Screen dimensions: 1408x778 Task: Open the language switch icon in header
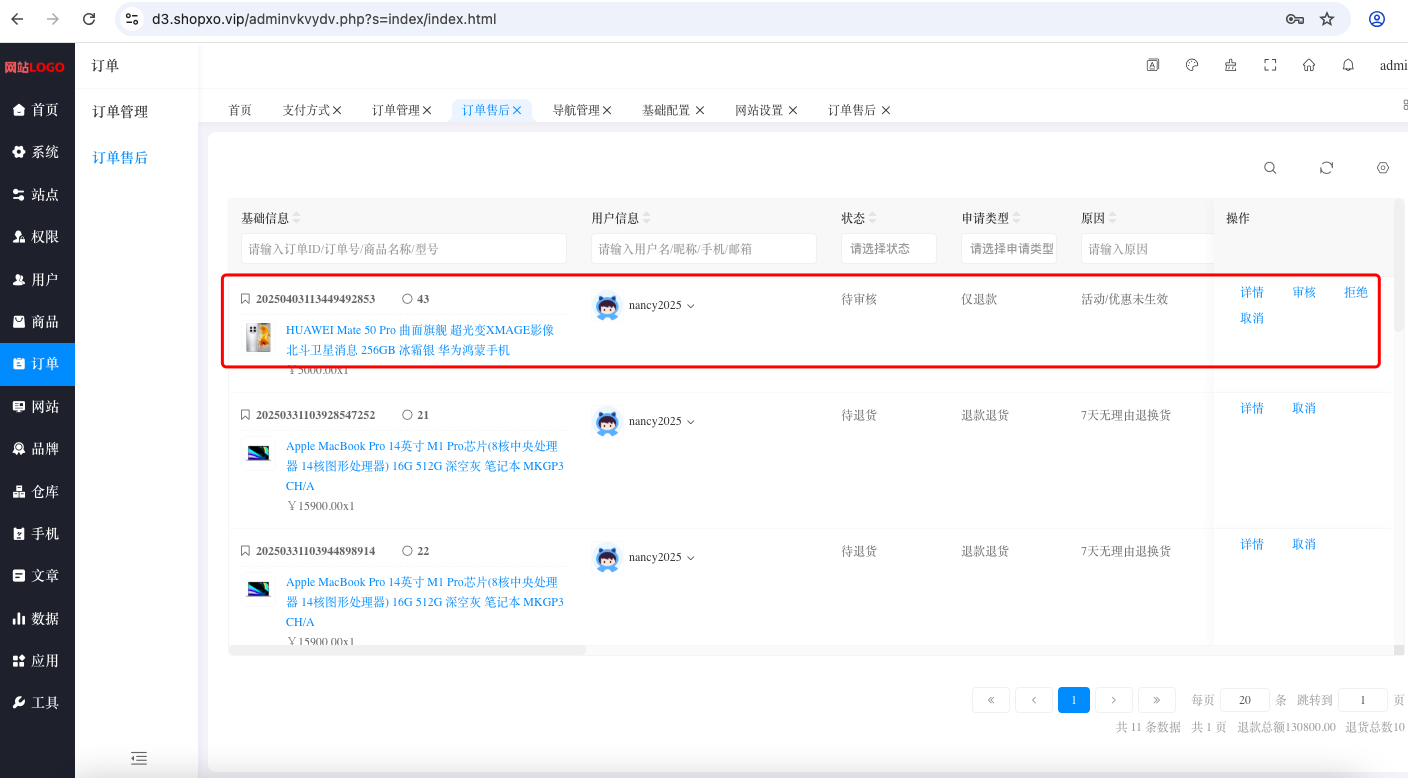point(1152,65)
